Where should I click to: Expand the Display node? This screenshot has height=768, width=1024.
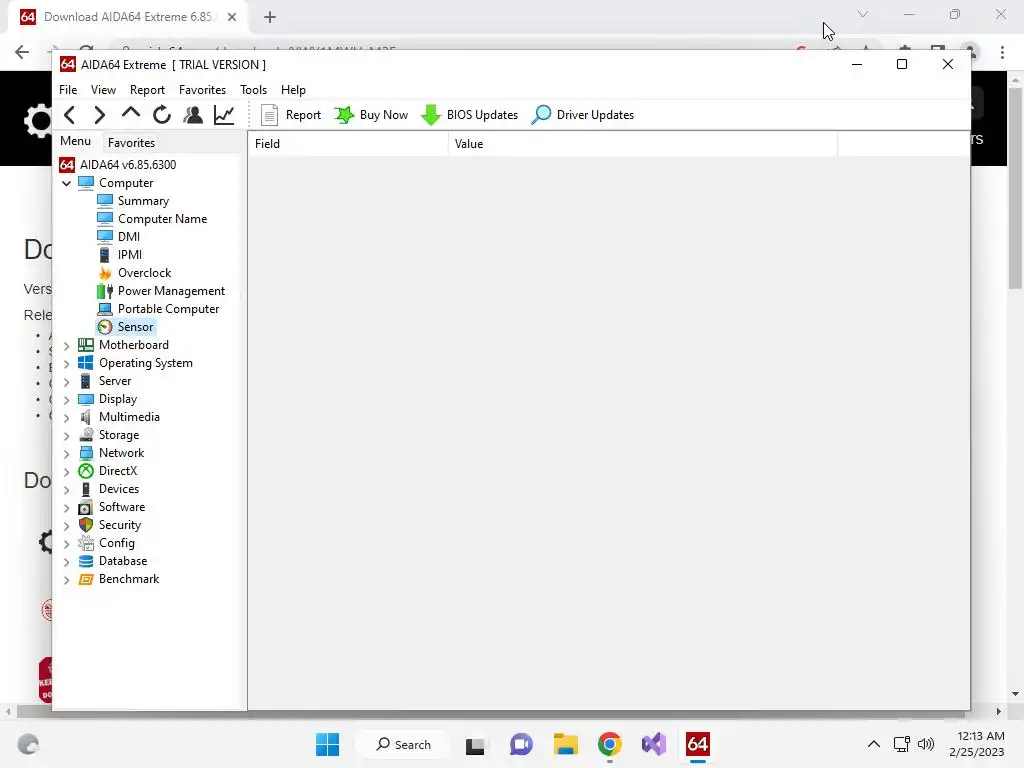(x=66, y=400)
